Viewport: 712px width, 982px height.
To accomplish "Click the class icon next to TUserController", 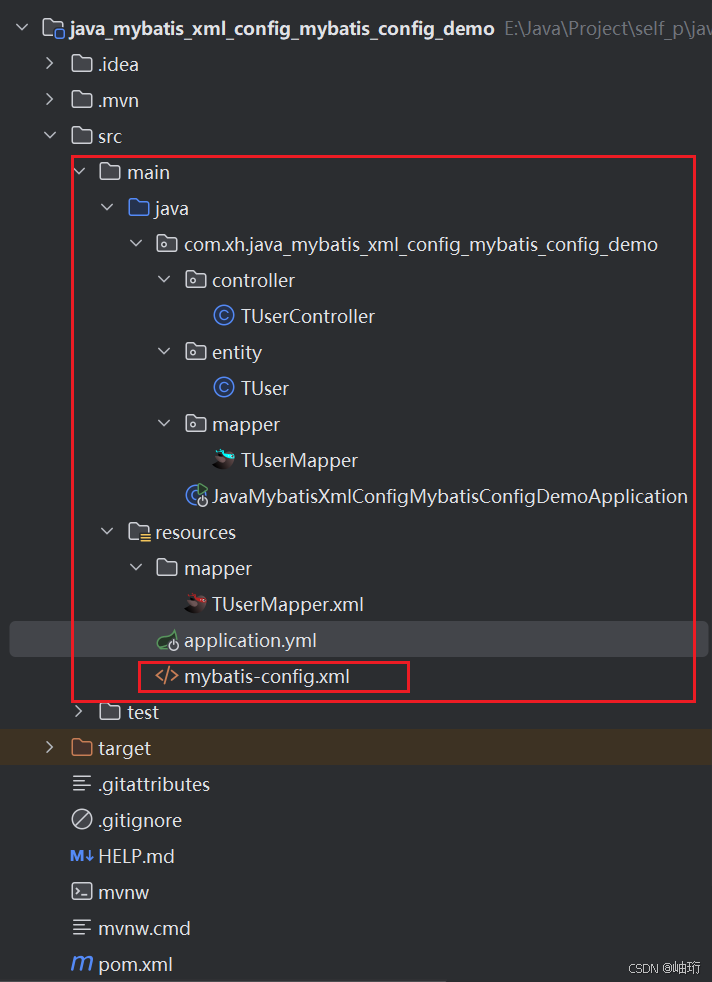I will [224, 316].
